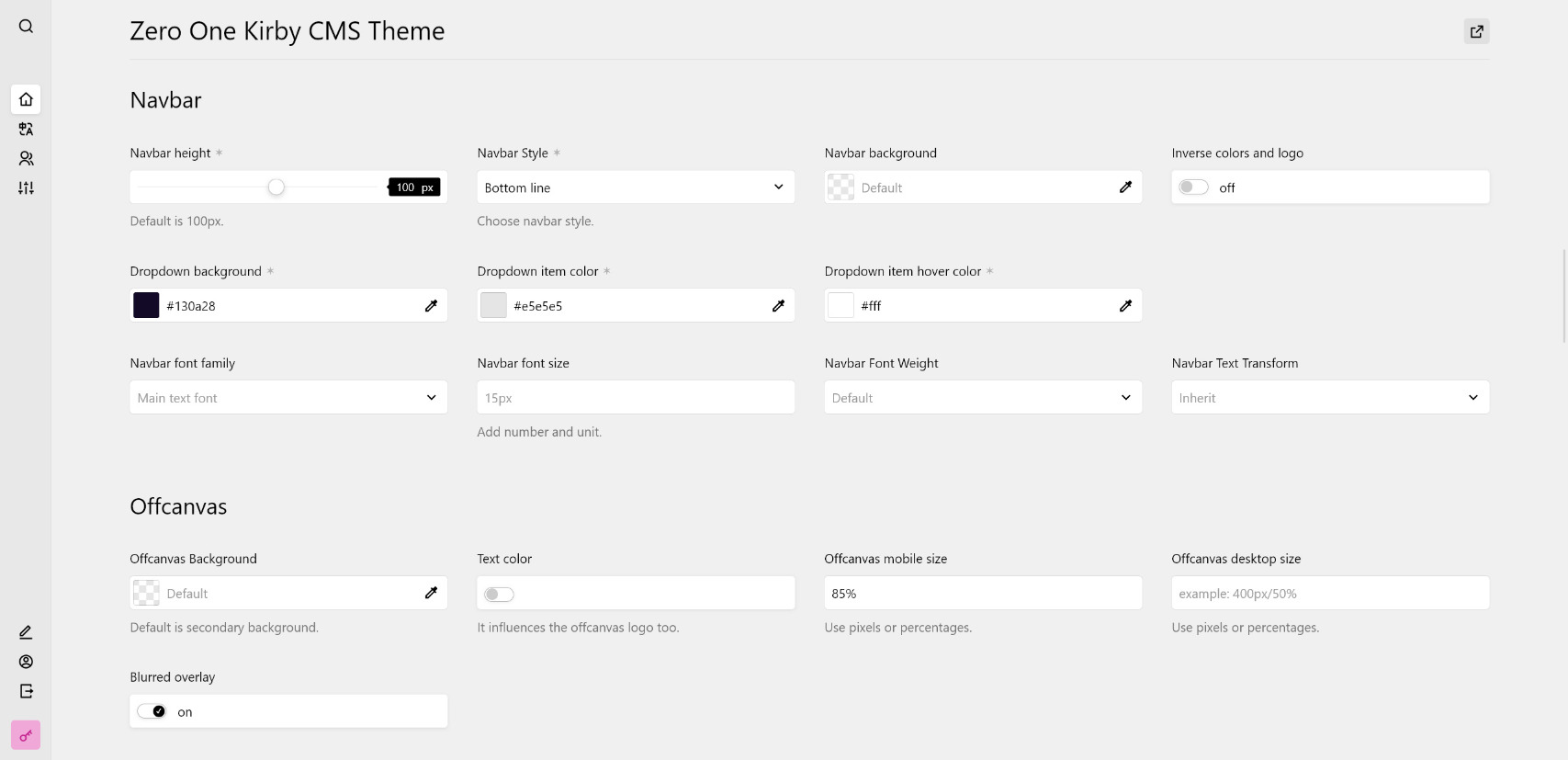The image size is (1568, 760).
Task: Click the pink license key icon
Action: coord(26,735)
